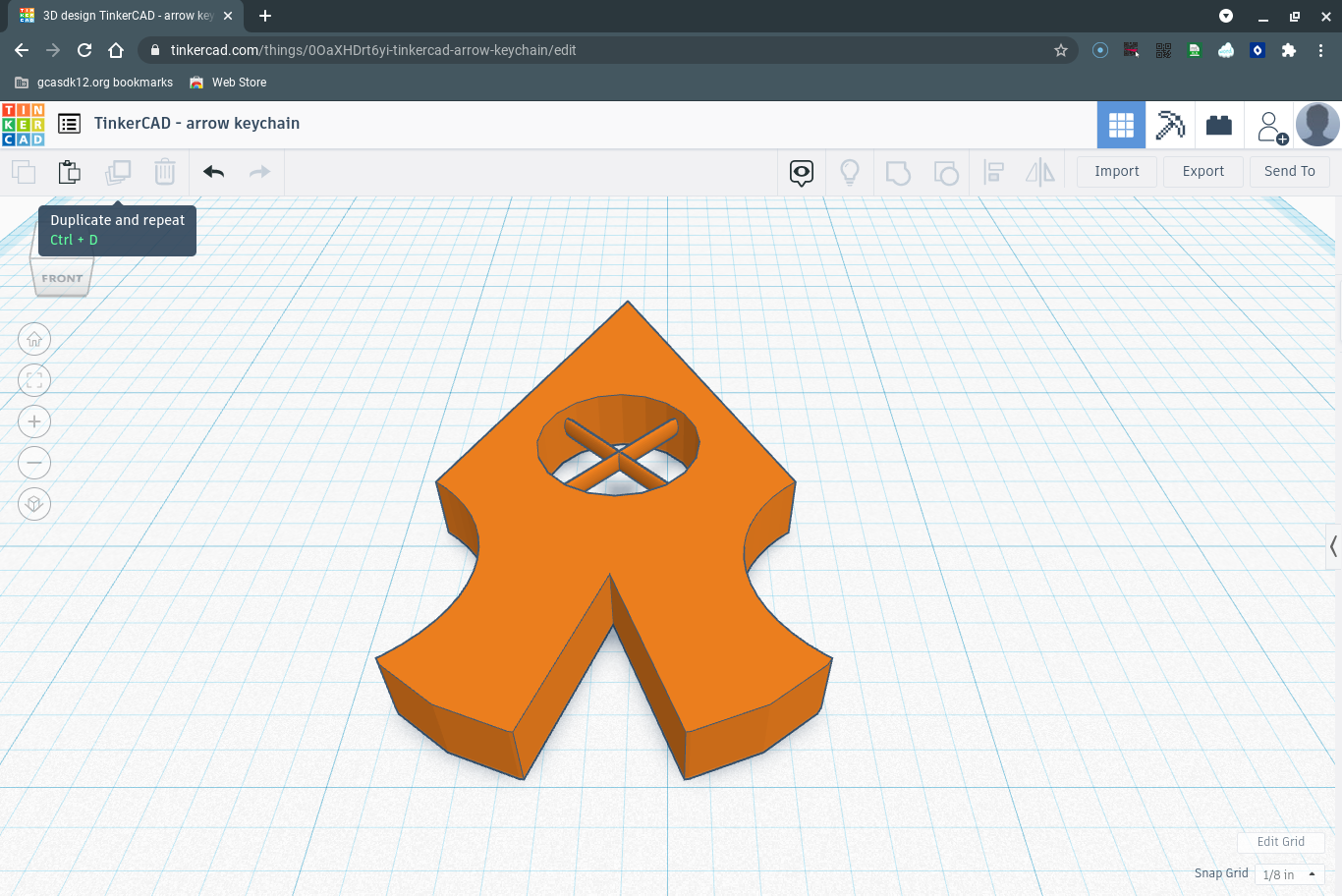
Task: Click the Home view icon
Action: coord(34,339)
